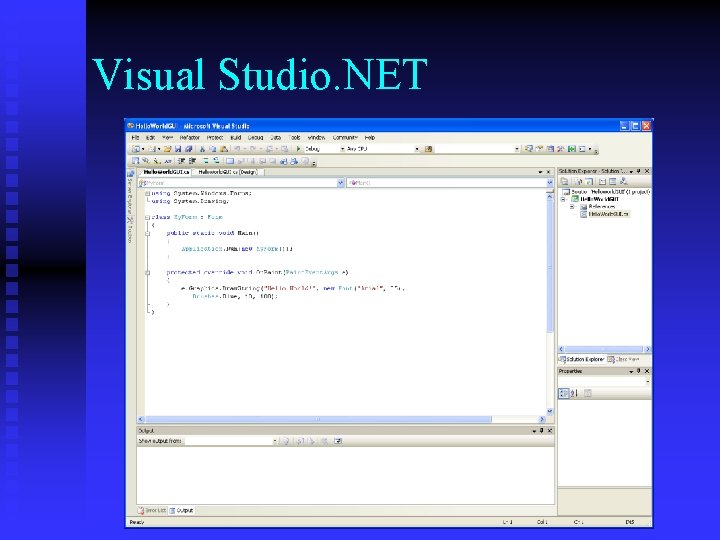Open the types dropdown above code editor

click(340, 183)
